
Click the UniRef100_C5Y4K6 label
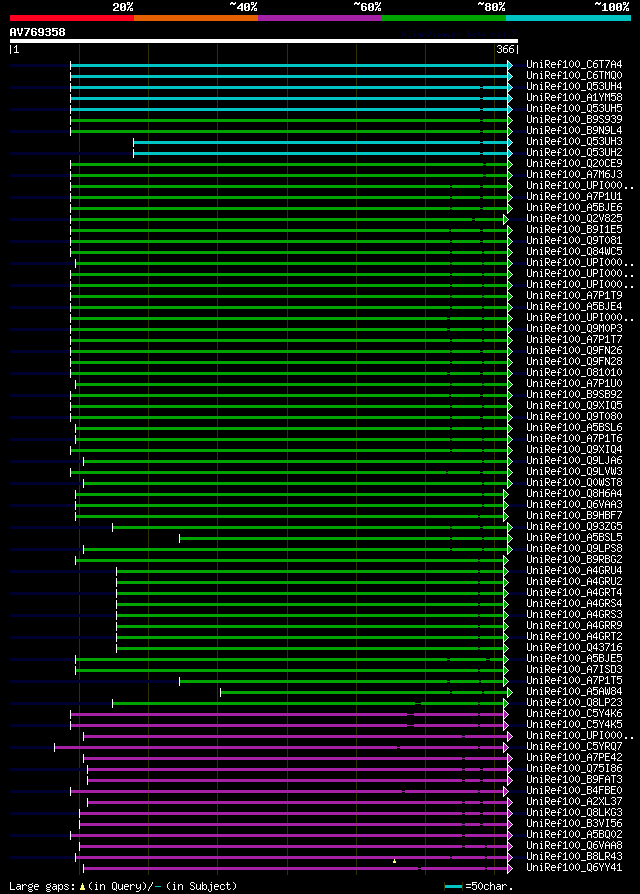point(574,714)
